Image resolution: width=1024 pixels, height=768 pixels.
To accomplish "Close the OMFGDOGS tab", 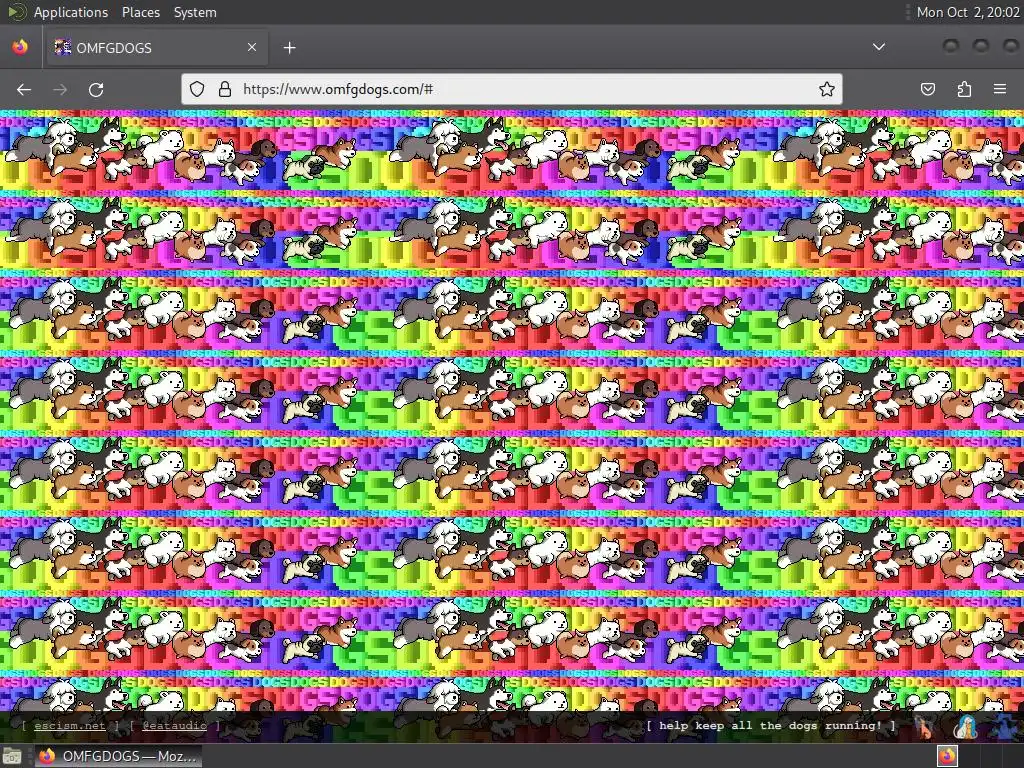I will [x=252, y=47].
